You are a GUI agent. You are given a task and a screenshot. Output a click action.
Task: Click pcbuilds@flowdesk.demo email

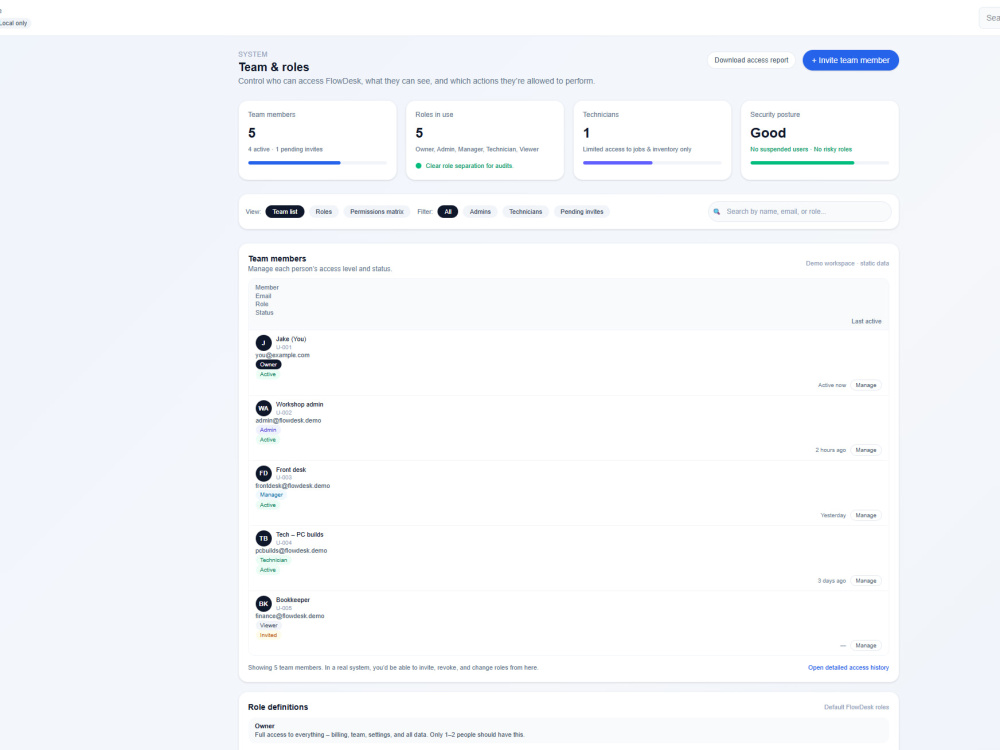291,551
